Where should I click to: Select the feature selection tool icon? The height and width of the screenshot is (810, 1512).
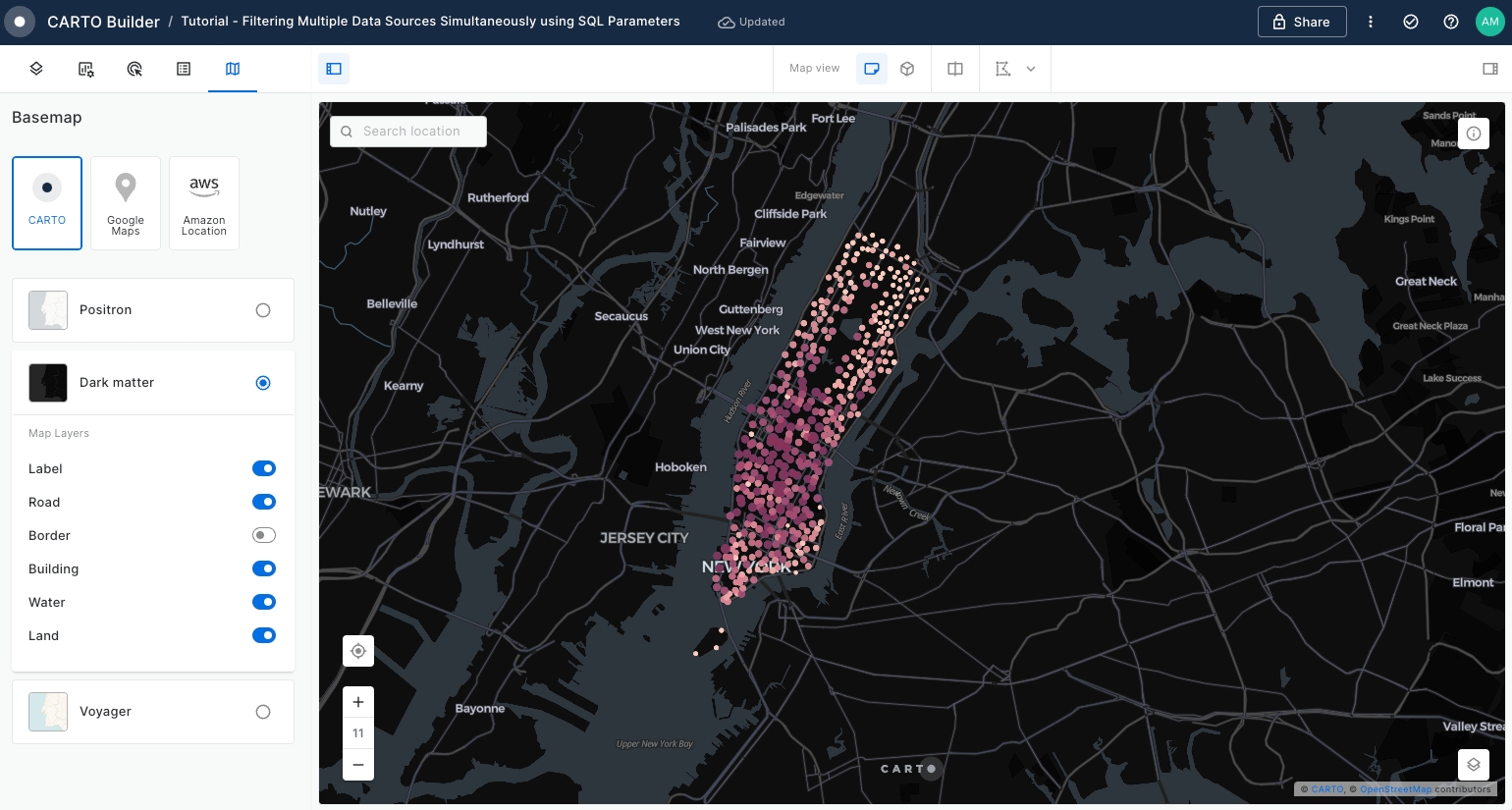click(x=1002, y=69)
